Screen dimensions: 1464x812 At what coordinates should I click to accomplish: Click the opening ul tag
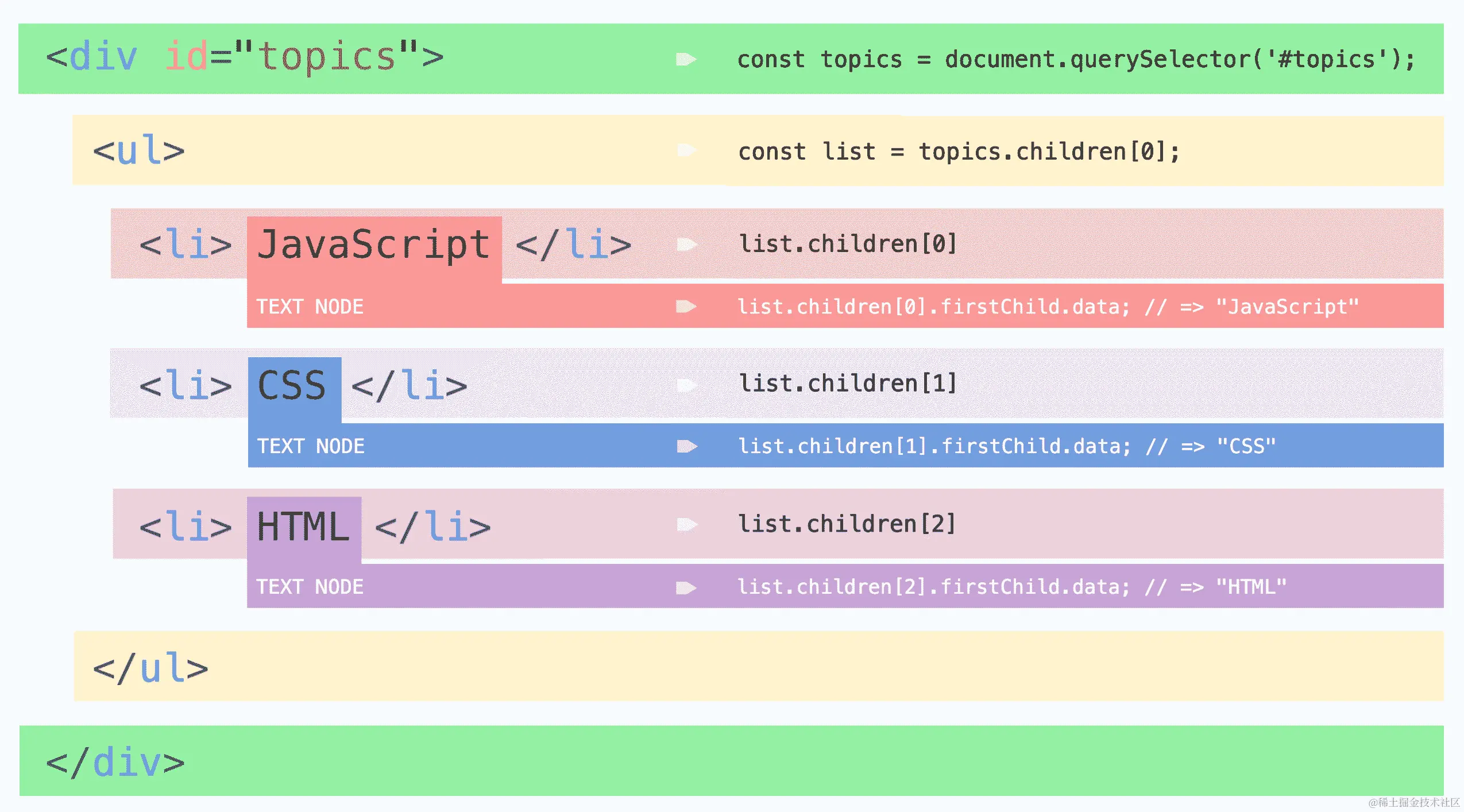pyautogui.click(x=139, y=150)
